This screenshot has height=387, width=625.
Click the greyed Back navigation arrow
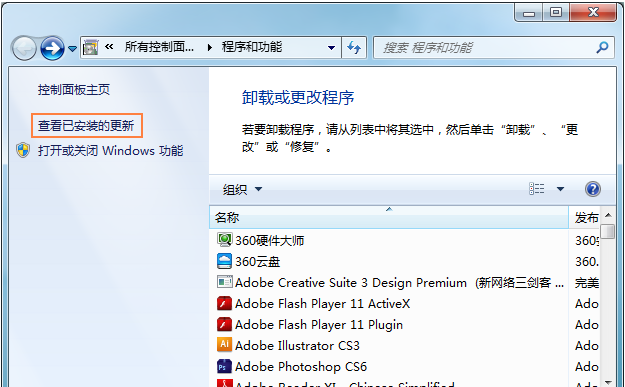pos(24,48)
